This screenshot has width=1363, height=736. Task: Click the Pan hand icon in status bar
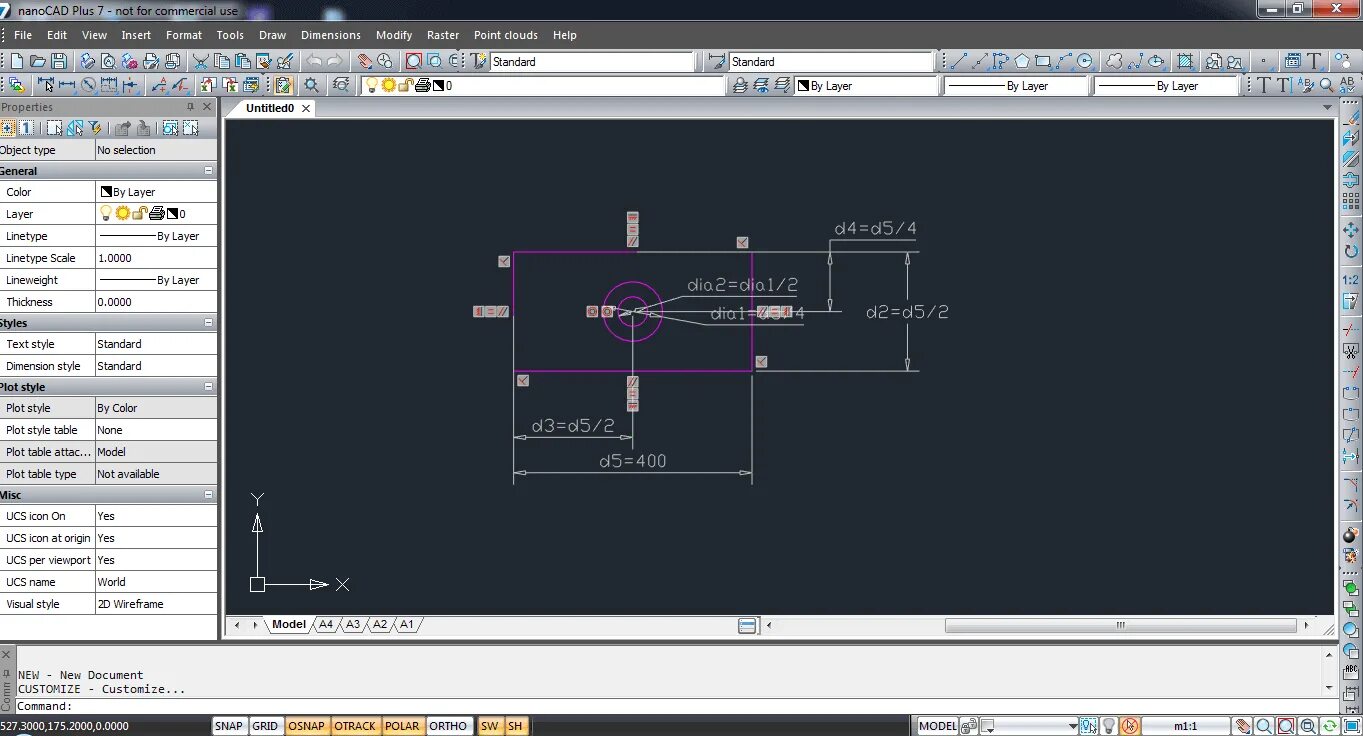tap(1243, 726)
